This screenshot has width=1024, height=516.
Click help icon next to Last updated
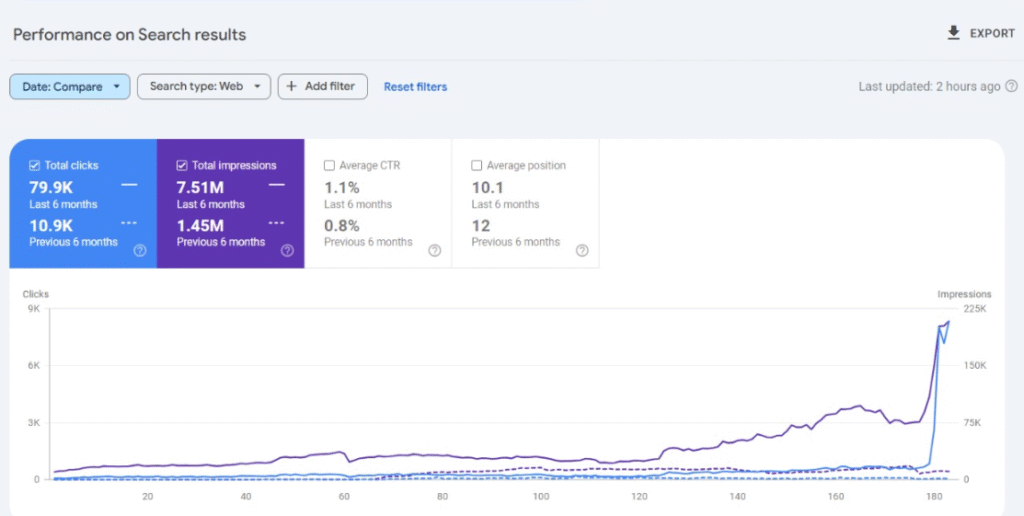click(1011, 86)
